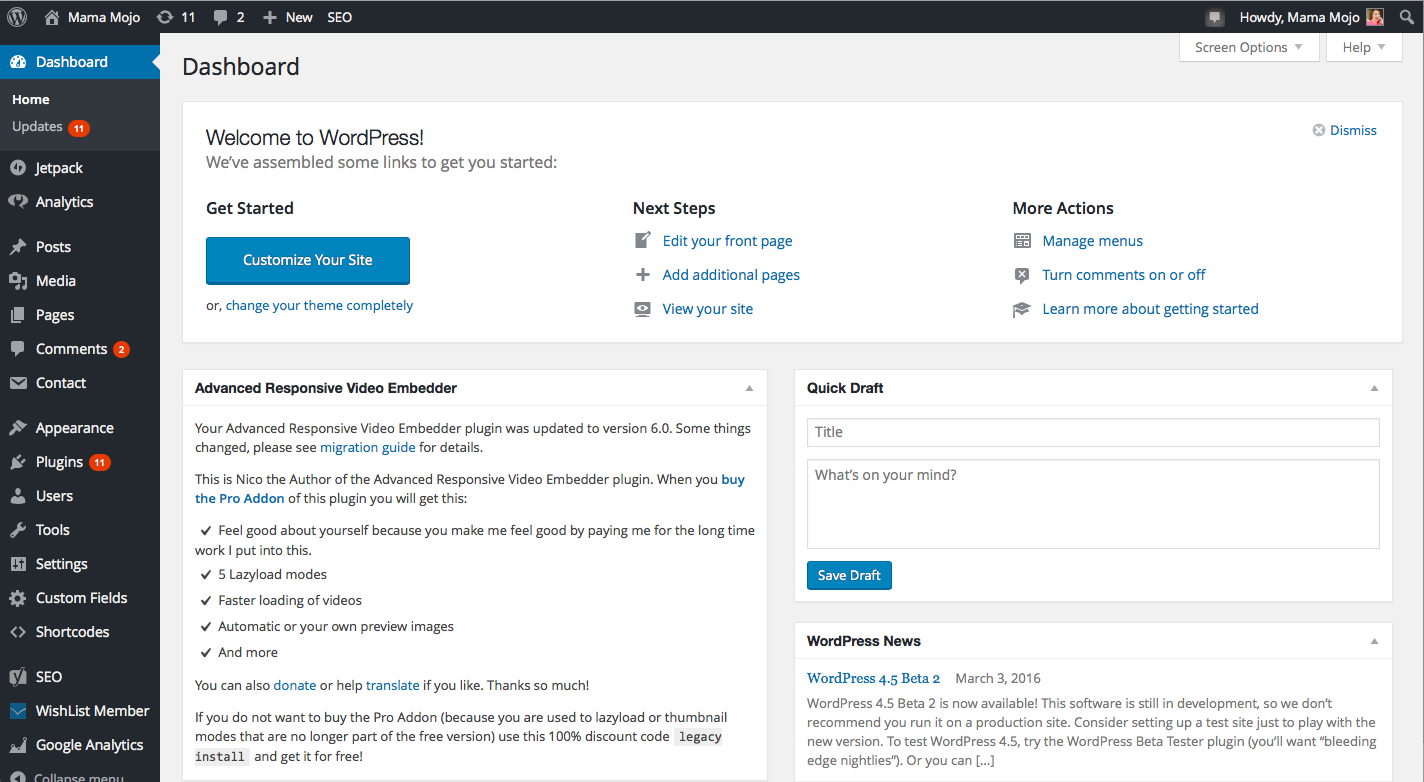Open the translate link

pos(393,686)
